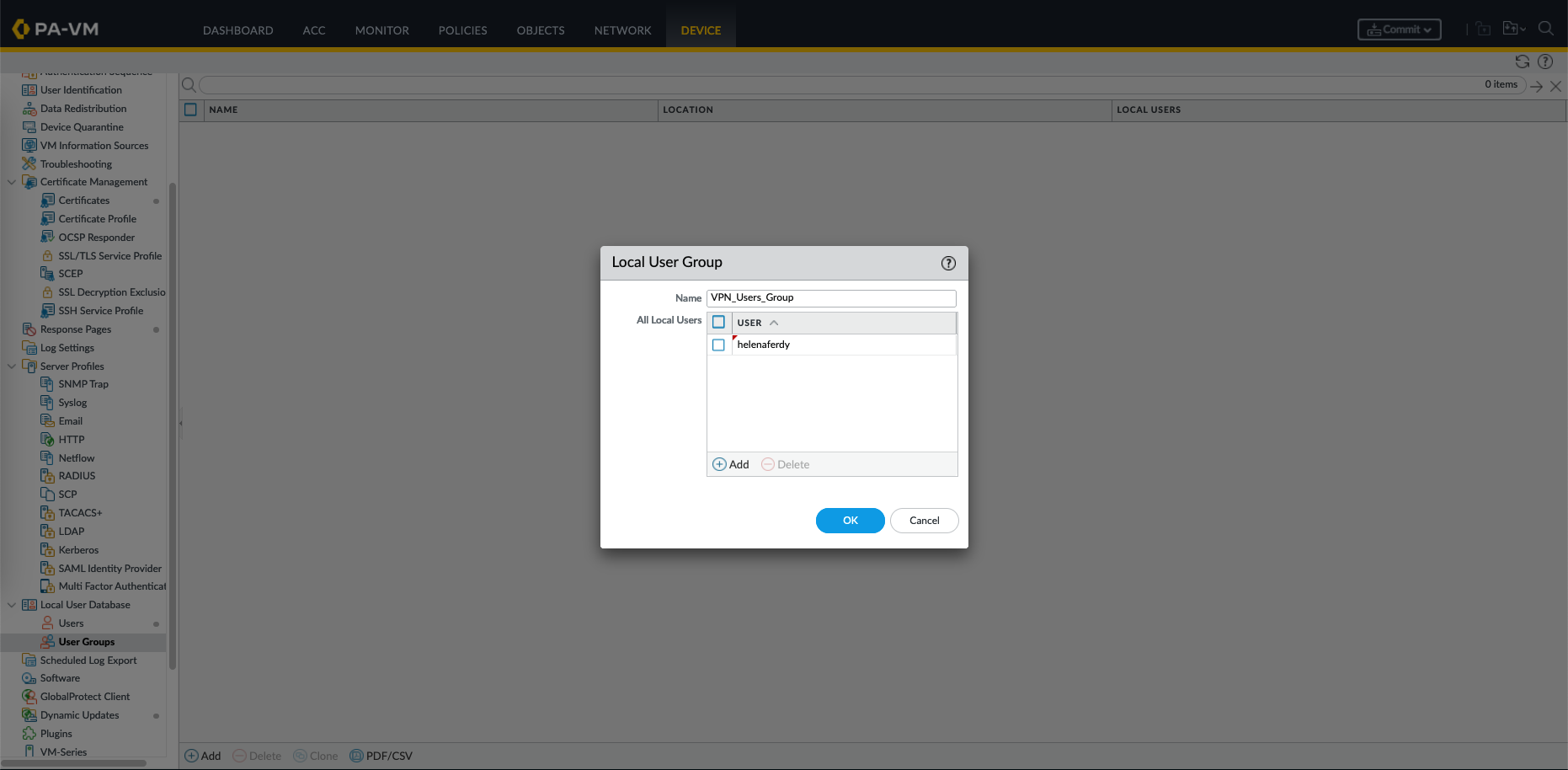Click the Cancel button
1568x770 pixels.
(924, 521)
